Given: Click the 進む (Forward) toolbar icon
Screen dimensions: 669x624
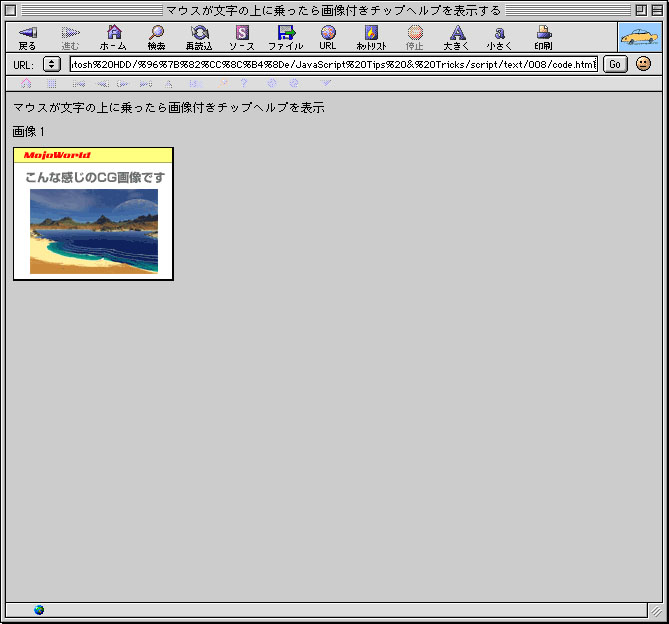Looking at the screenshot, I should 70,38.
